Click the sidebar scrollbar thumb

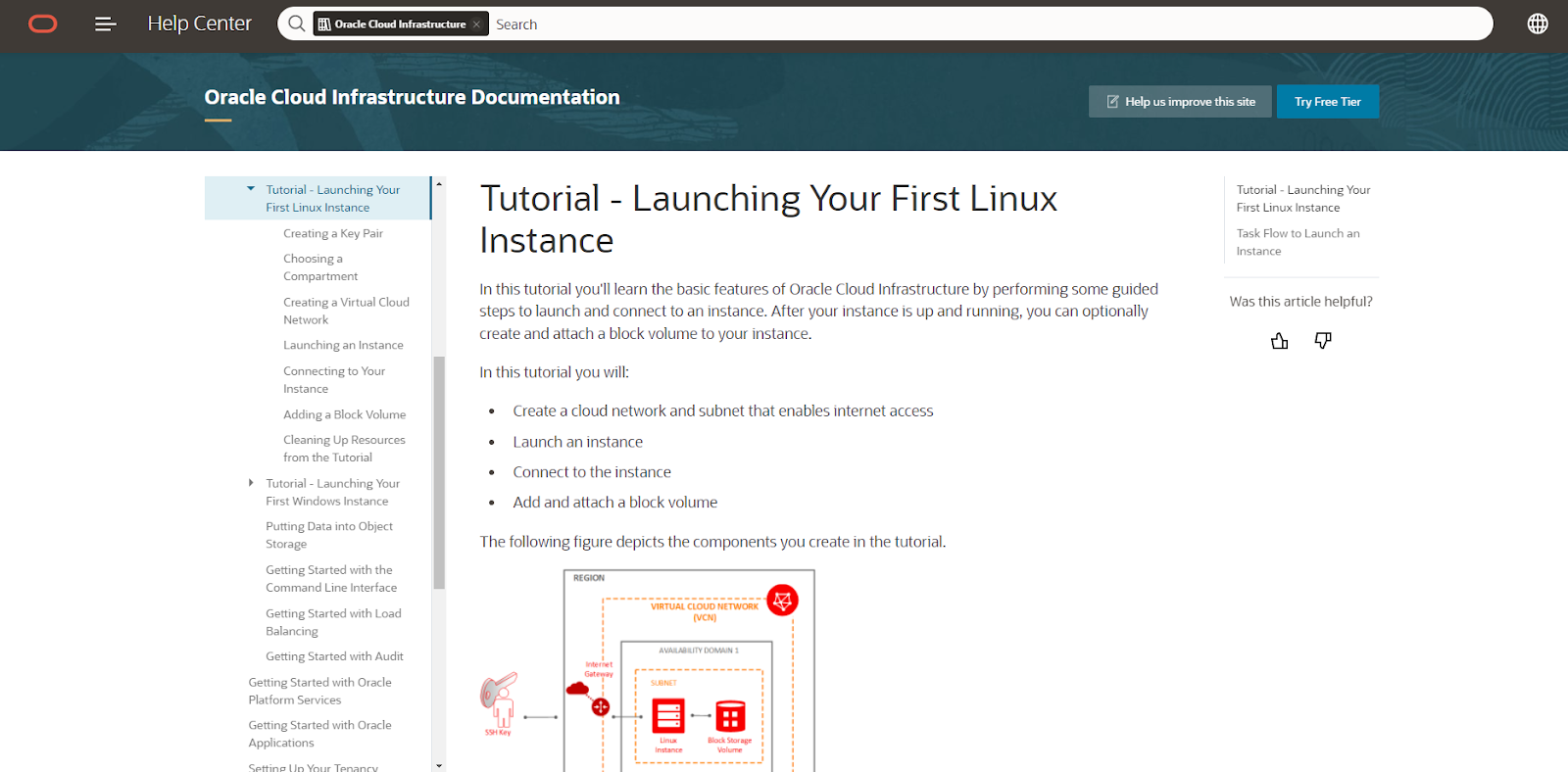[x=439, y=472]
